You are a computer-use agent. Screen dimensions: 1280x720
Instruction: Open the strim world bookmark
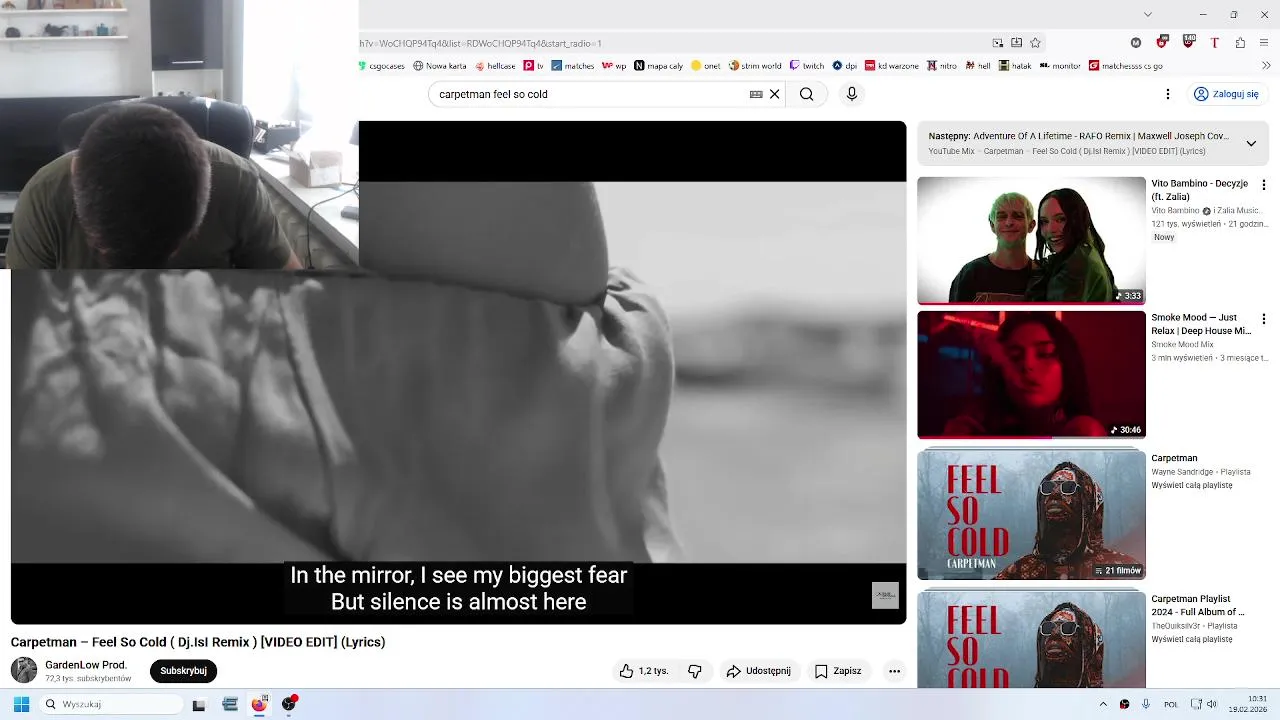pos(755,66)
